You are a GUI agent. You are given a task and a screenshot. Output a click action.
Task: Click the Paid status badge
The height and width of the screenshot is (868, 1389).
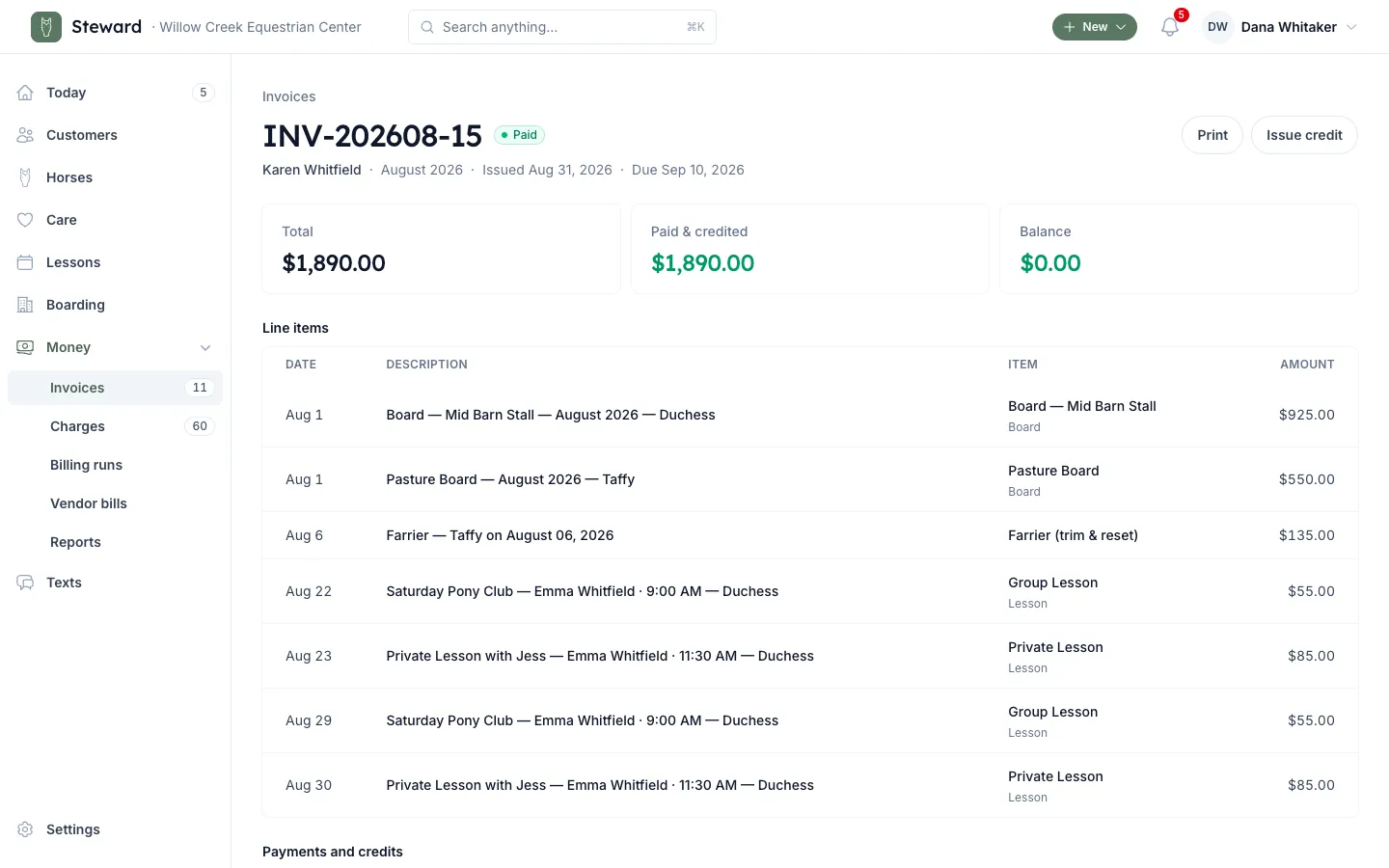520,135
